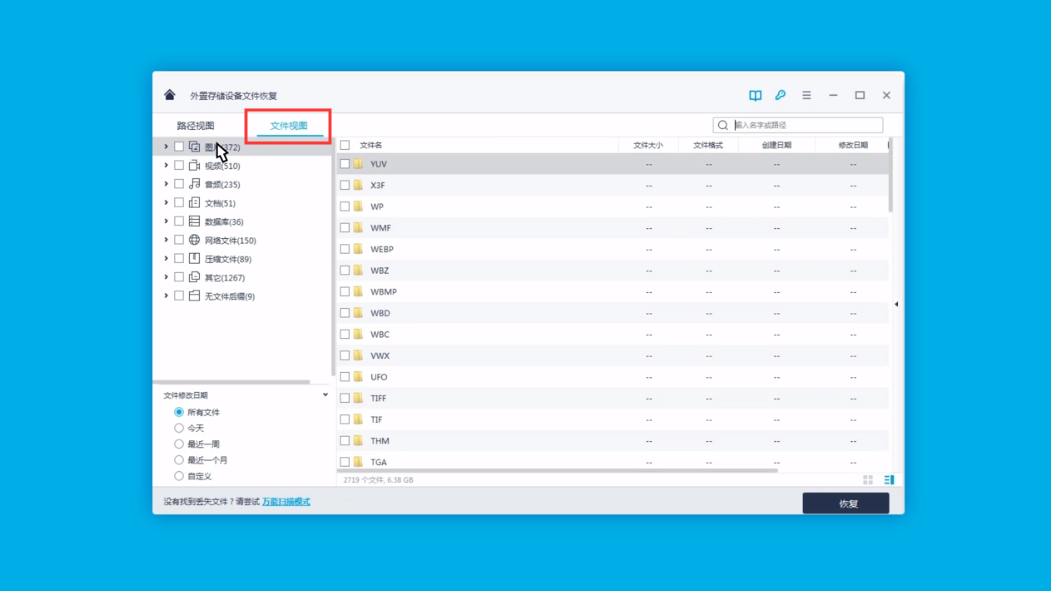Check the 文档(51) category checkbox
The image size is (1051, 591).
click(179, 202)
